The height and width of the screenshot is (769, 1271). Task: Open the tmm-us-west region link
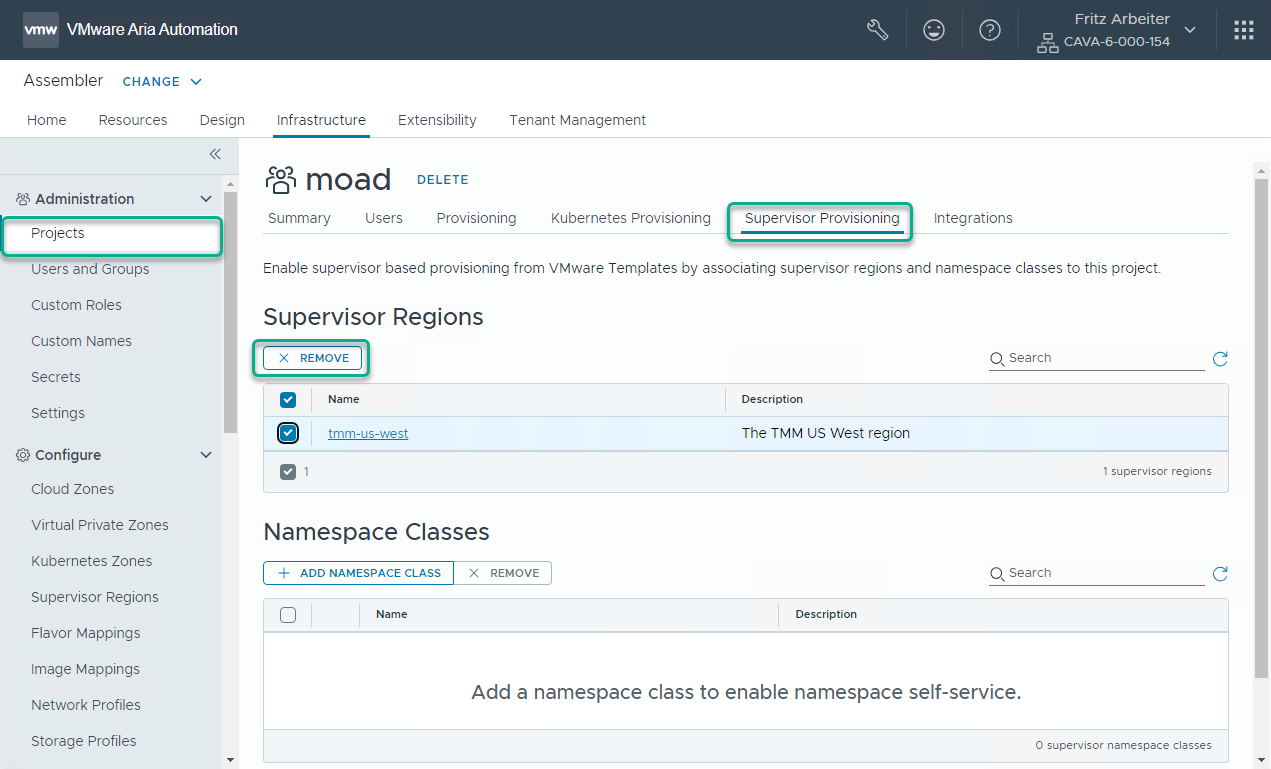tap(368, 433)
